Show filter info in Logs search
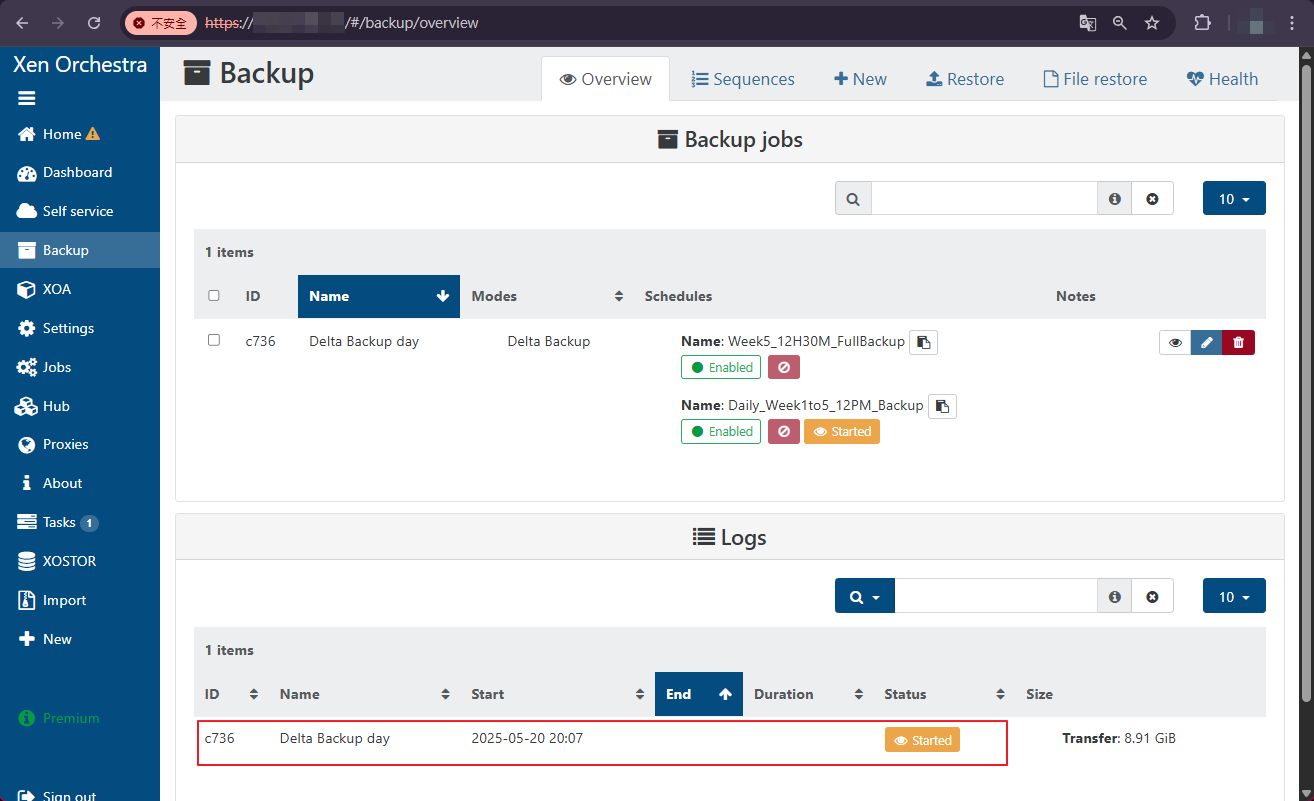 [x=1115, y=596]
